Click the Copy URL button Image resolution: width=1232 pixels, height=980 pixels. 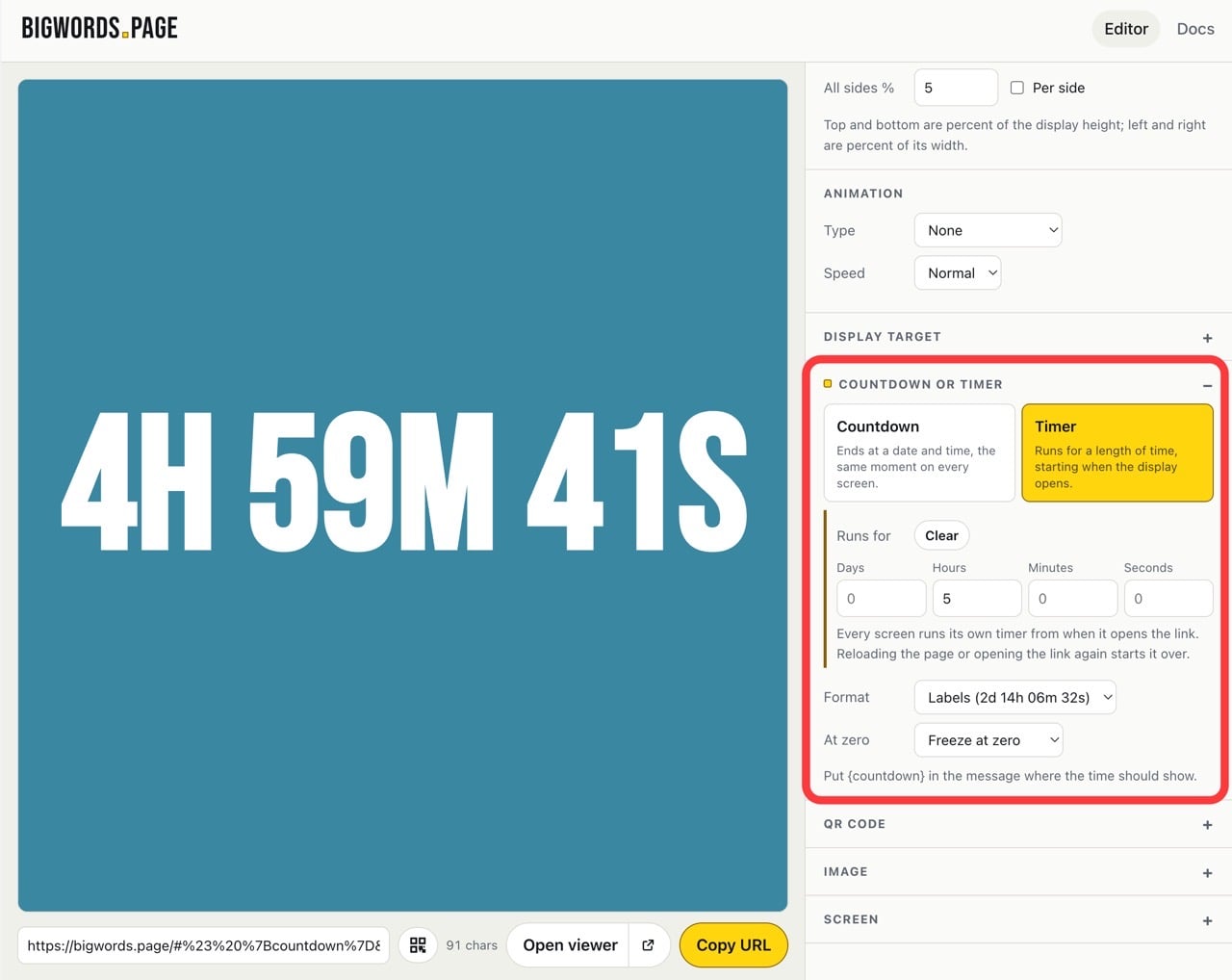[x=733, y=945]
